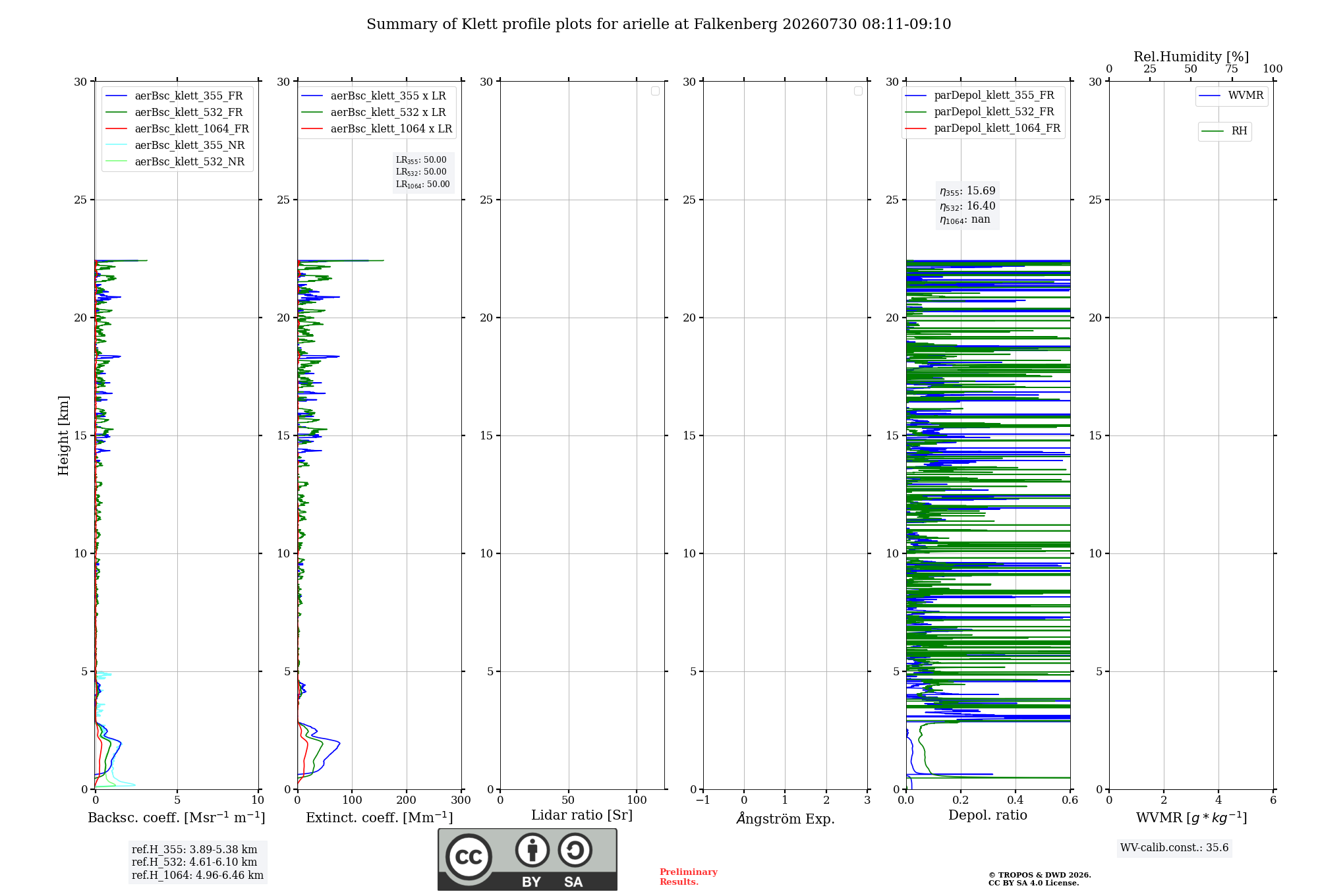Select the RH legend entry
Viewport: 1318px width, 896px height.
tap(1224, 131)
